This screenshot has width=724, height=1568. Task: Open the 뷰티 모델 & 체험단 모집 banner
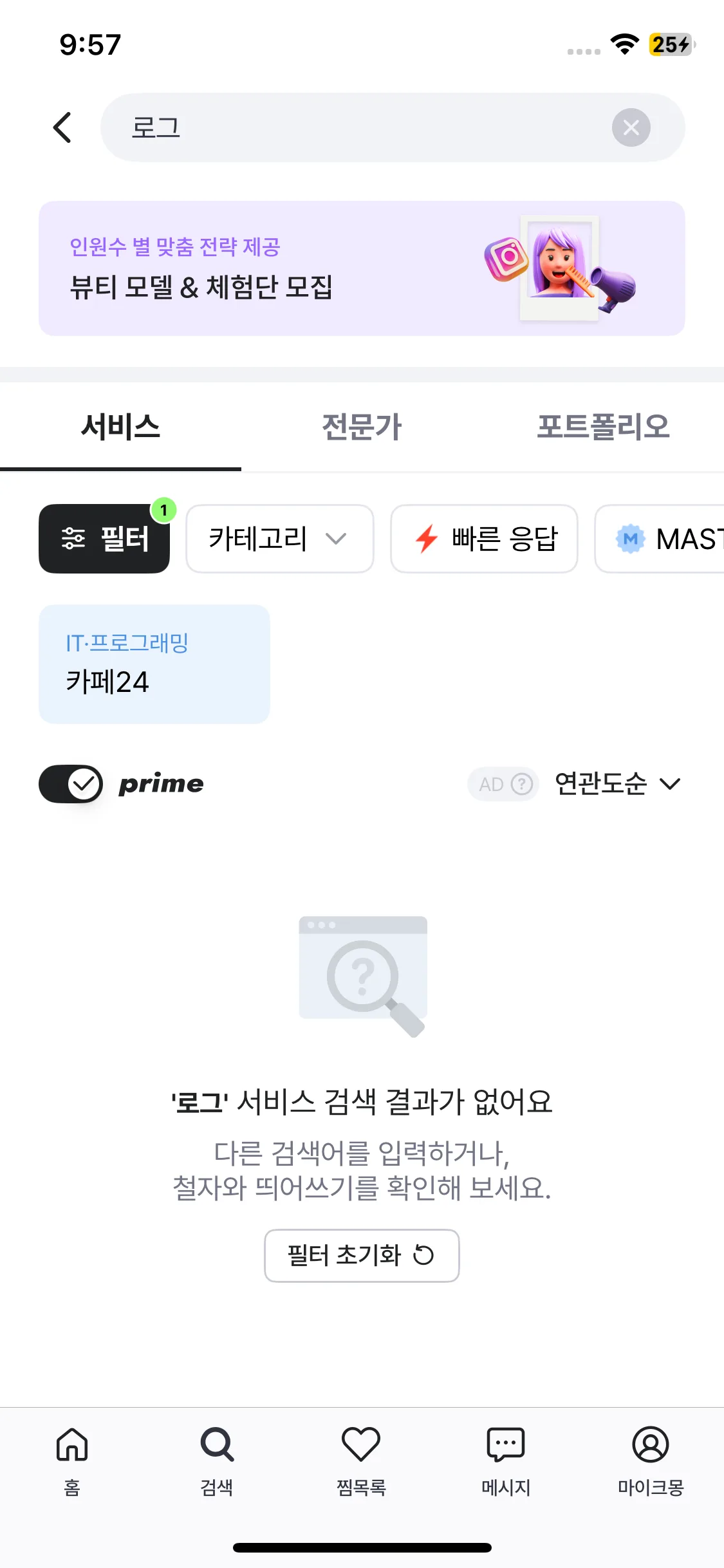click(x=362, y=268)
